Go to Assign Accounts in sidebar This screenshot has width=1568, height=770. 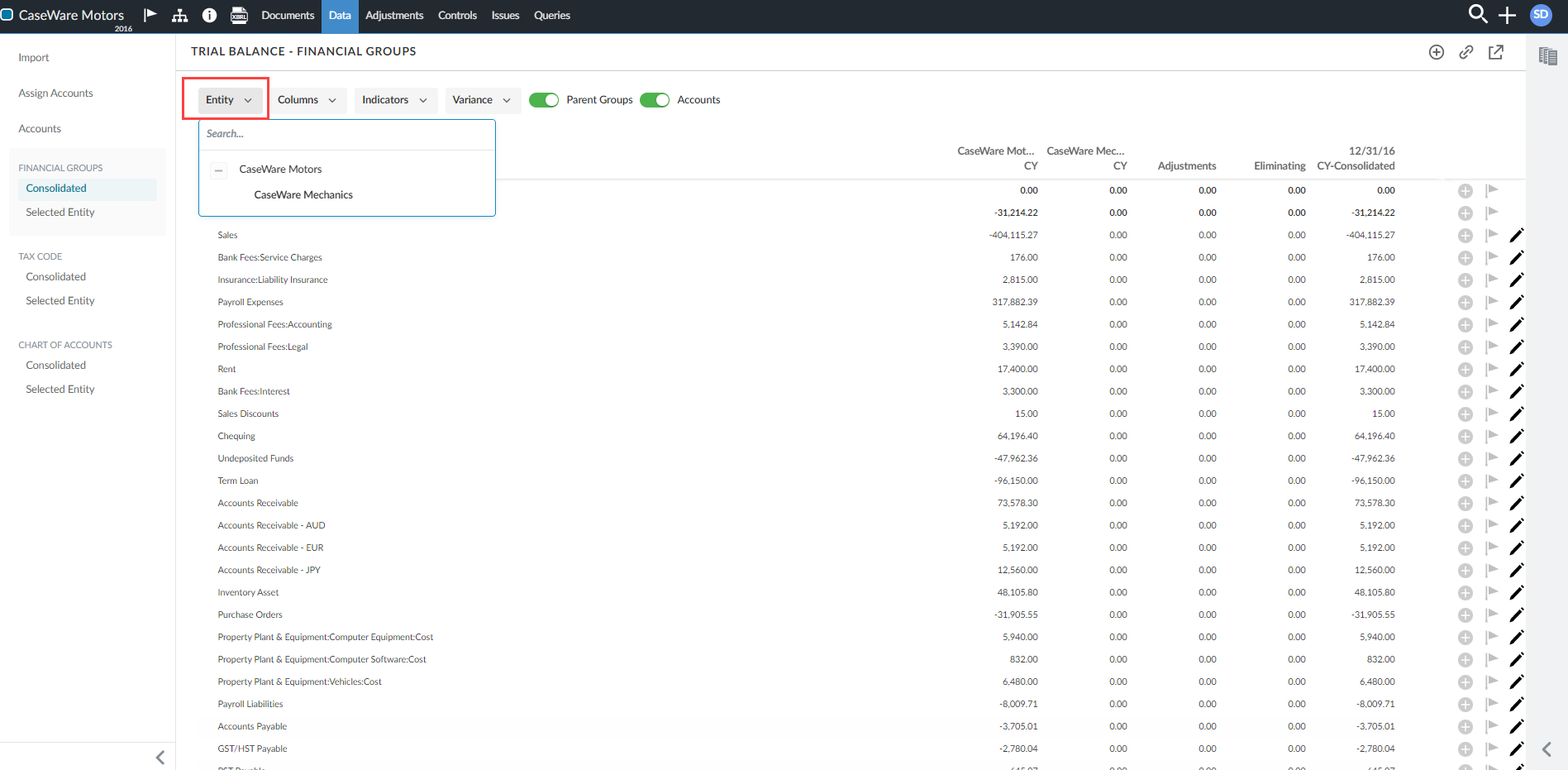55,93
